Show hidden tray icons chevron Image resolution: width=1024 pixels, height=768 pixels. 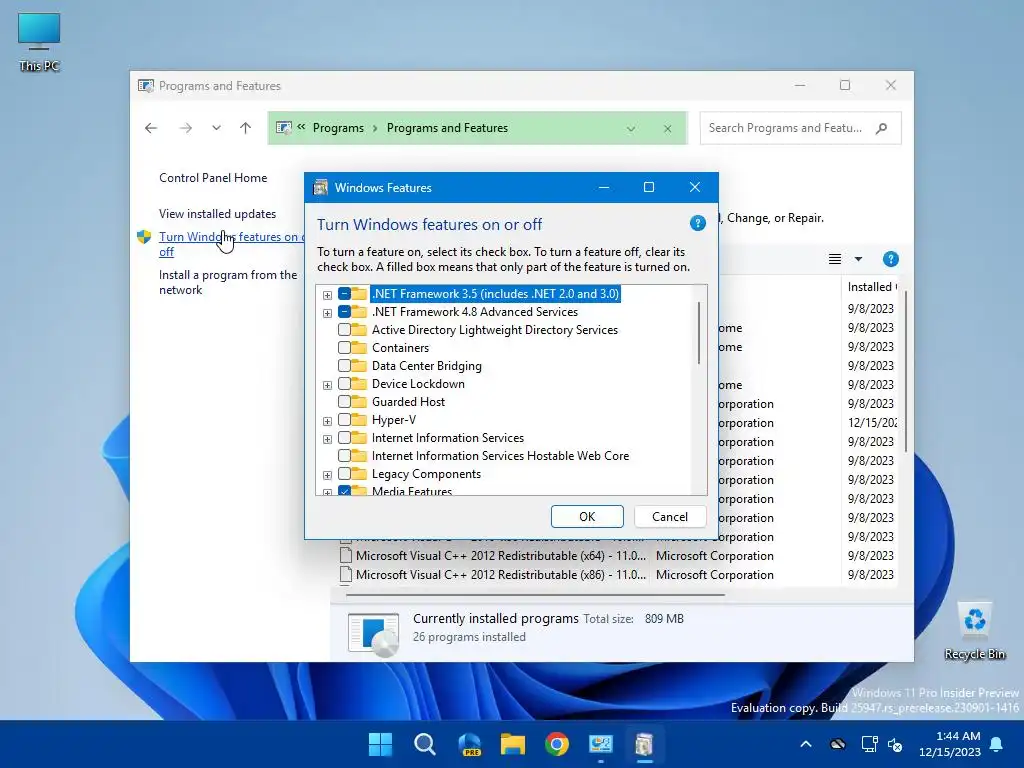(806, 744)
